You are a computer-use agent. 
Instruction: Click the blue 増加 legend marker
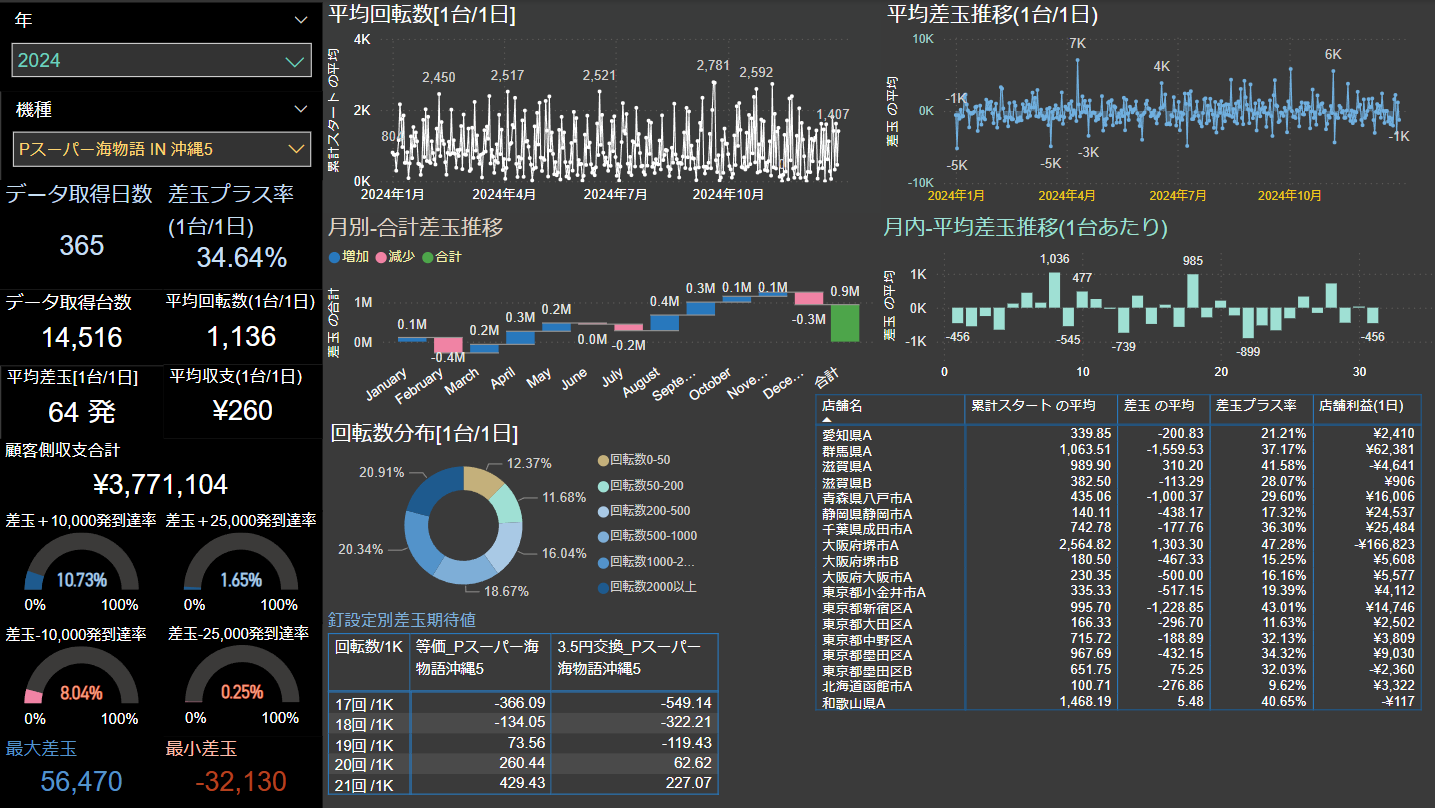click(334, 257)
